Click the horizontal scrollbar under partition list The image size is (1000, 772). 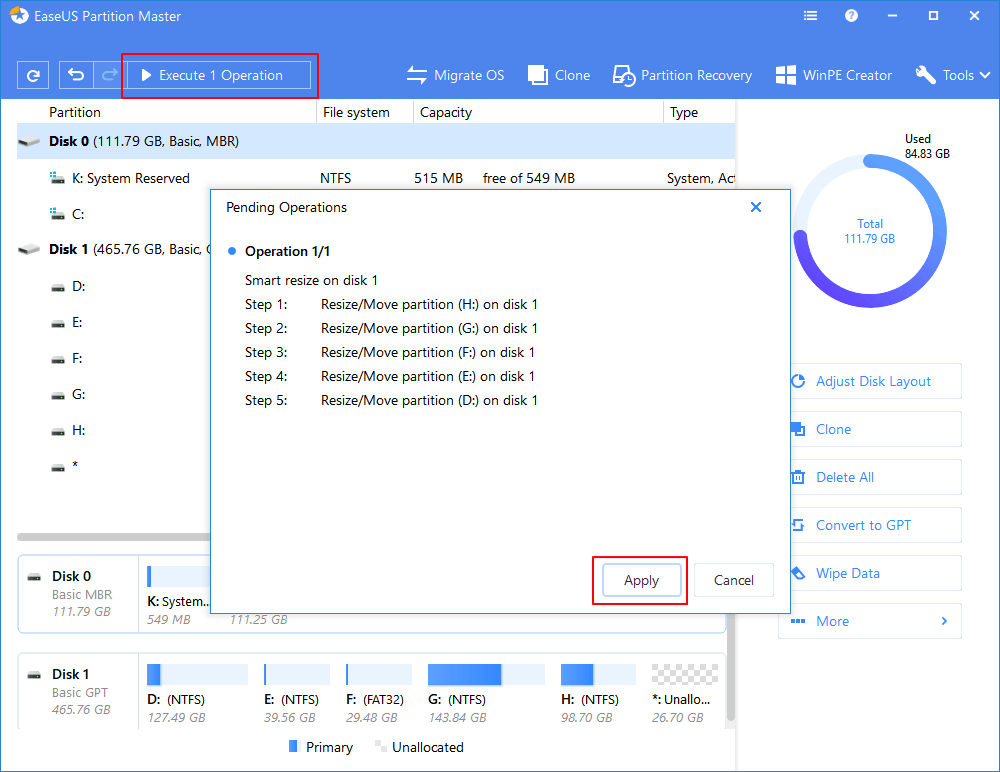click(x=114, y=537)
